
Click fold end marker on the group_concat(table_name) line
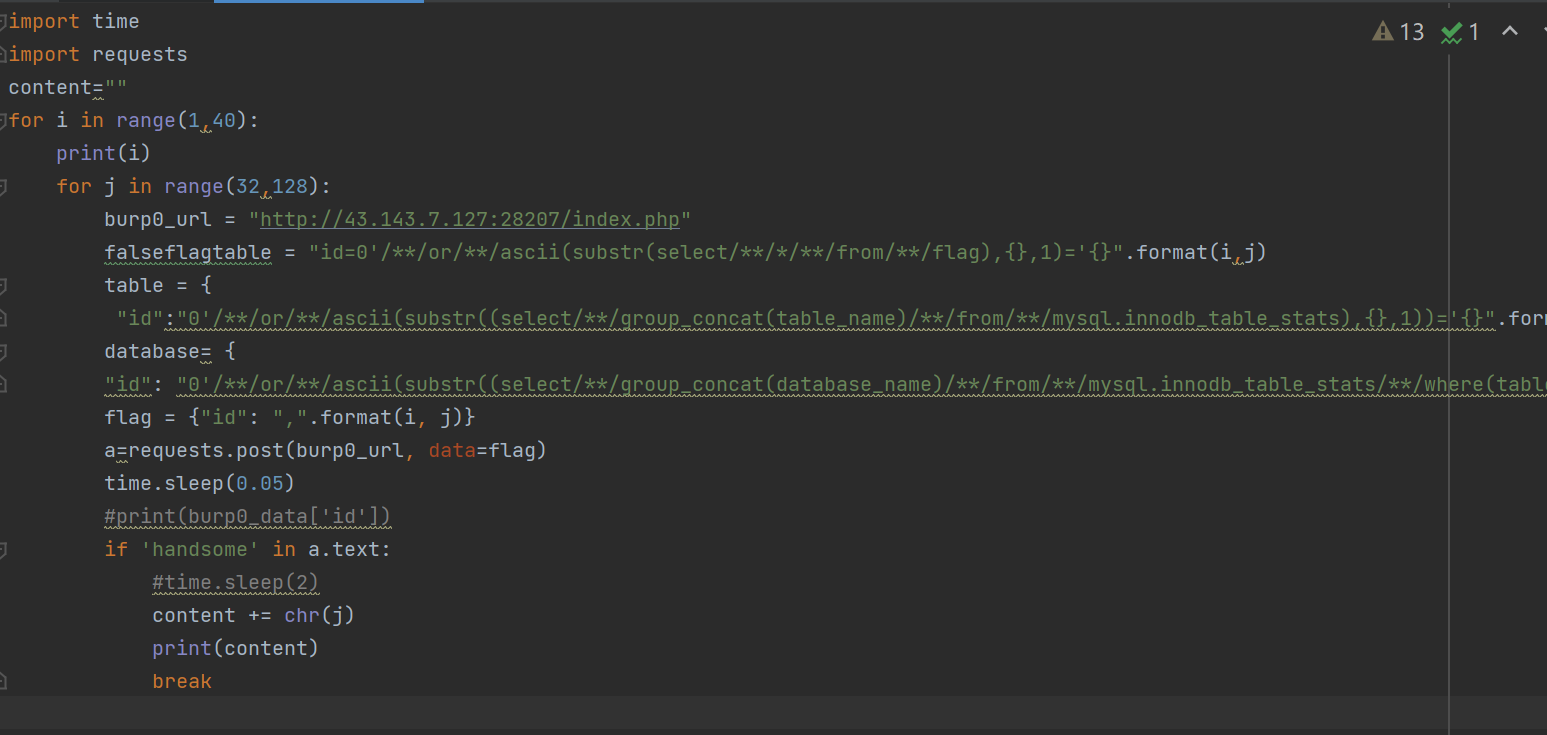(x=4, y=318)
